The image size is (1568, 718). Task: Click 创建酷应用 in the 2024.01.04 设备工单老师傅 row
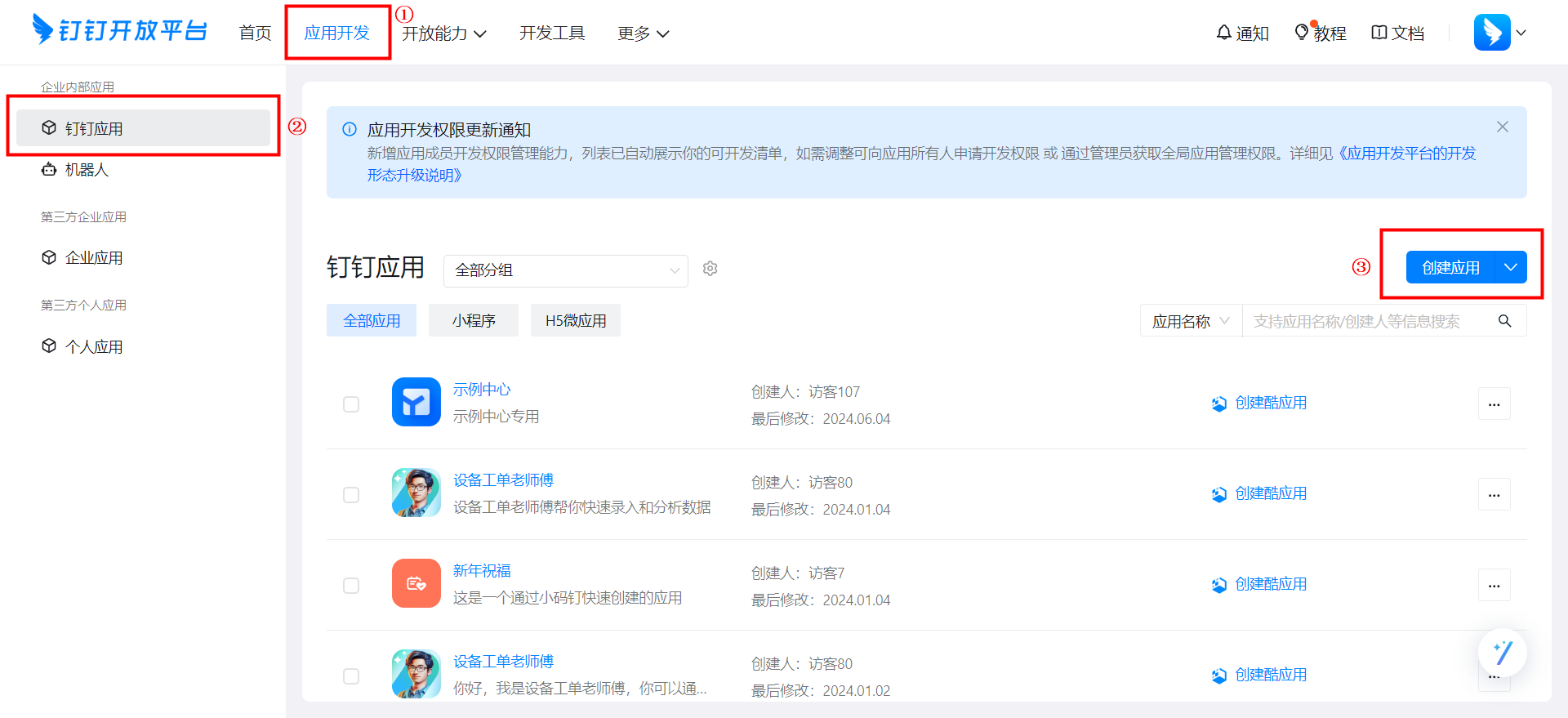[x=1259, y=493]
